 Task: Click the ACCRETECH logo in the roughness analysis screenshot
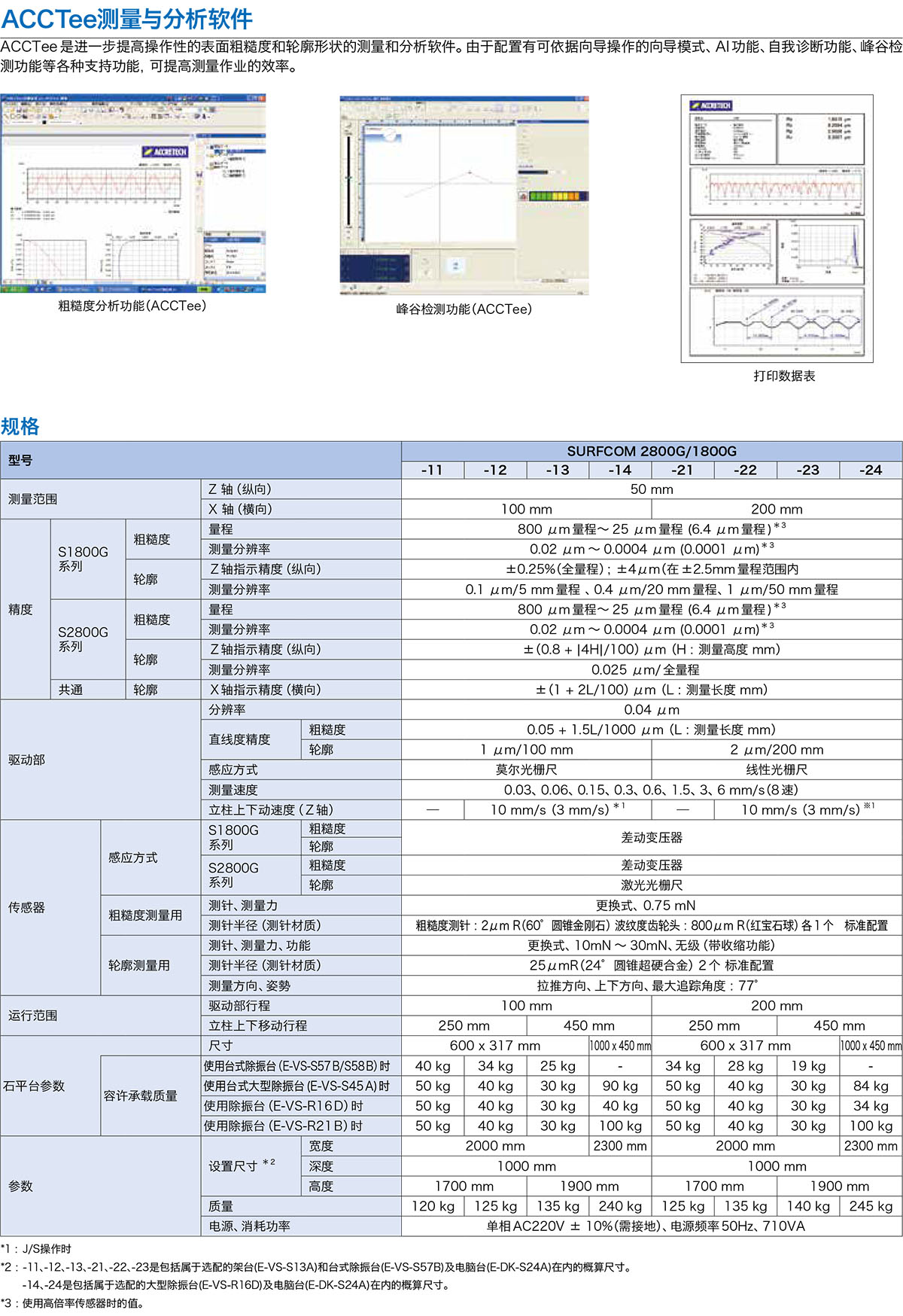click(166, 152)
